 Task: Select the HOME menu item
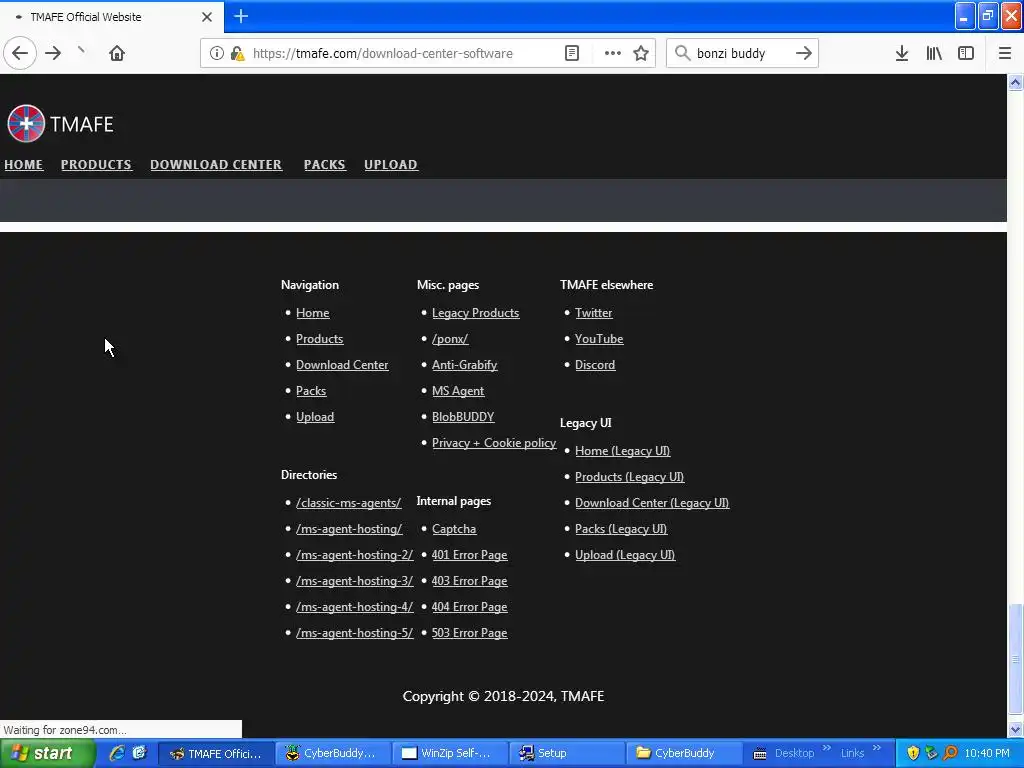(x=24, y=165)
